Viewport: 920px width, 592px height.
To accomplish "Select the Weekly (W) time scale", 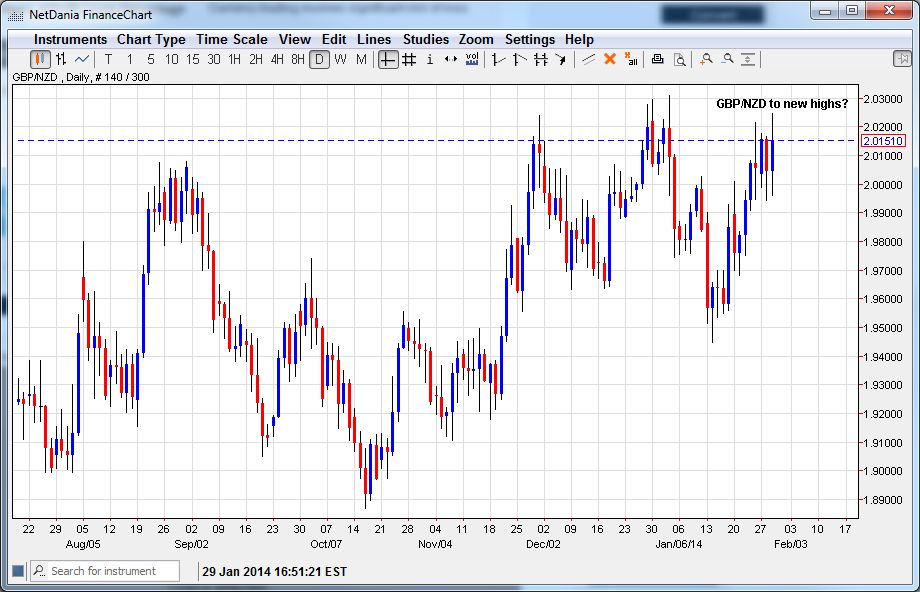I will (x=340, y=59).
